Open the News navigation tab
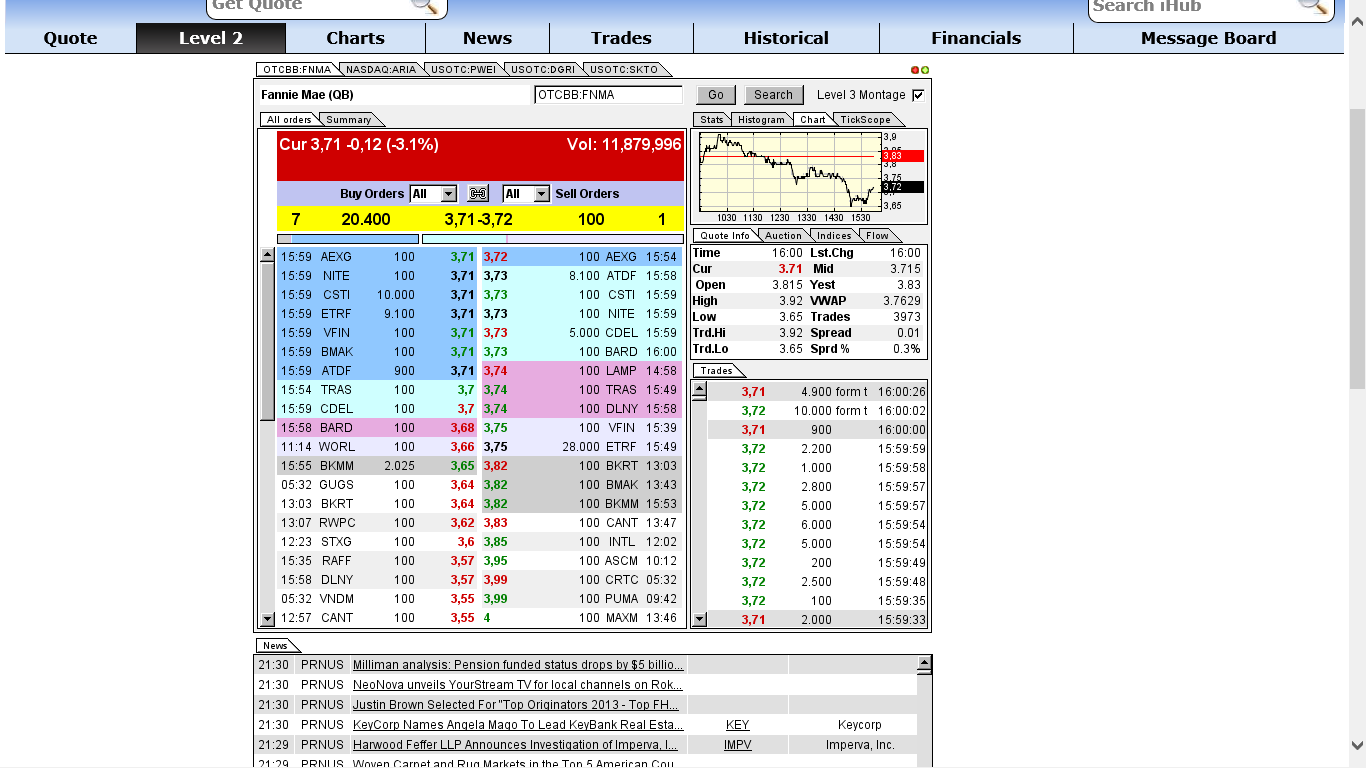 (487, 38)
